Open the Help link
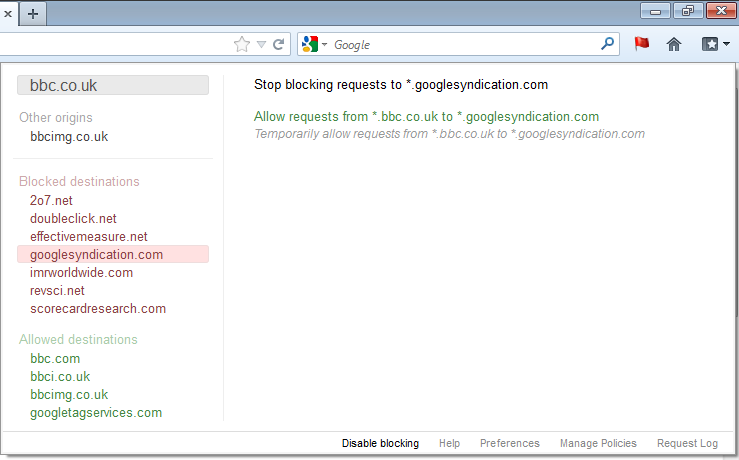The height and width of the screenshot is (460, 739). [449, 443]
